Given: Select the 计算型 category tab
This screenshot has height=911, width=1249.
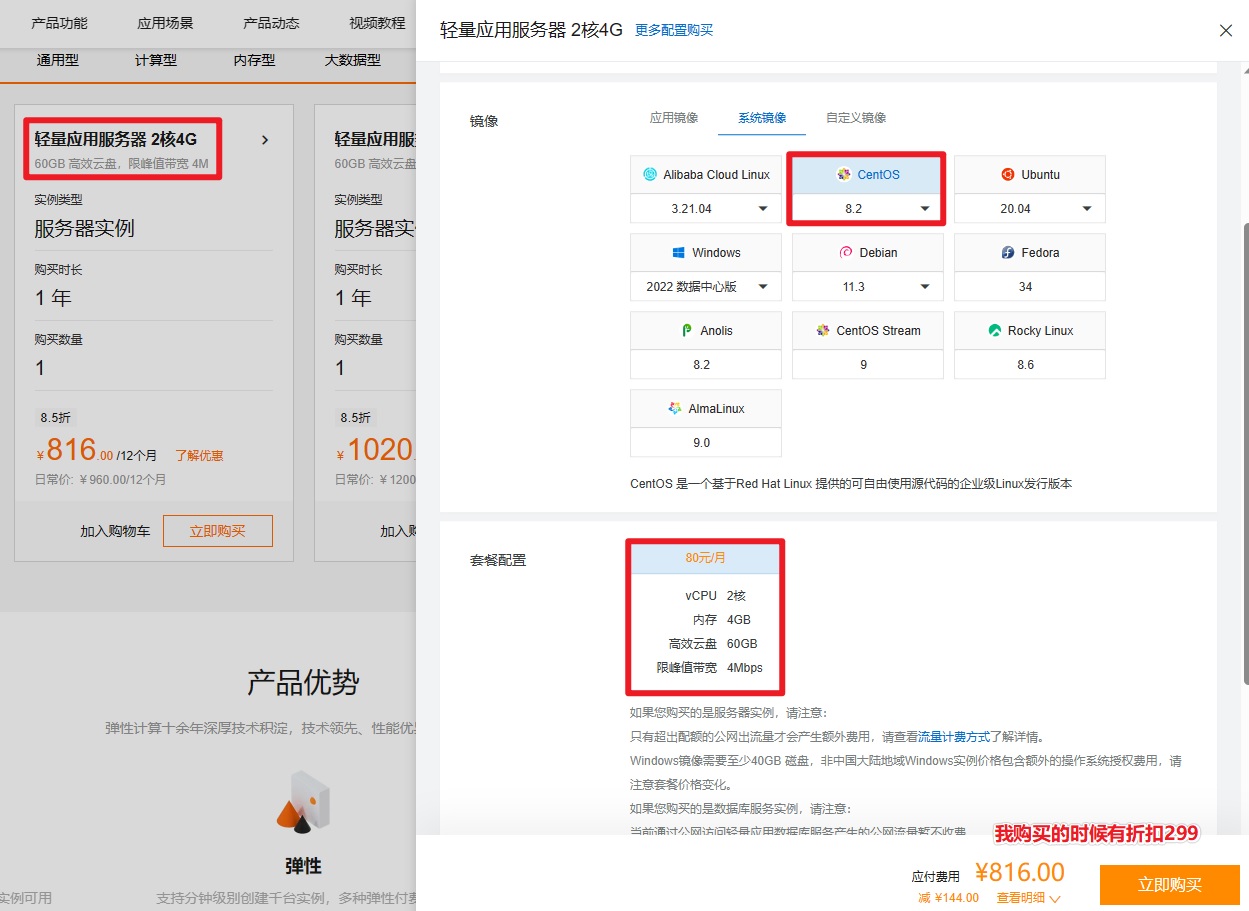Looking at the screenshot, I should click(156, 60).
